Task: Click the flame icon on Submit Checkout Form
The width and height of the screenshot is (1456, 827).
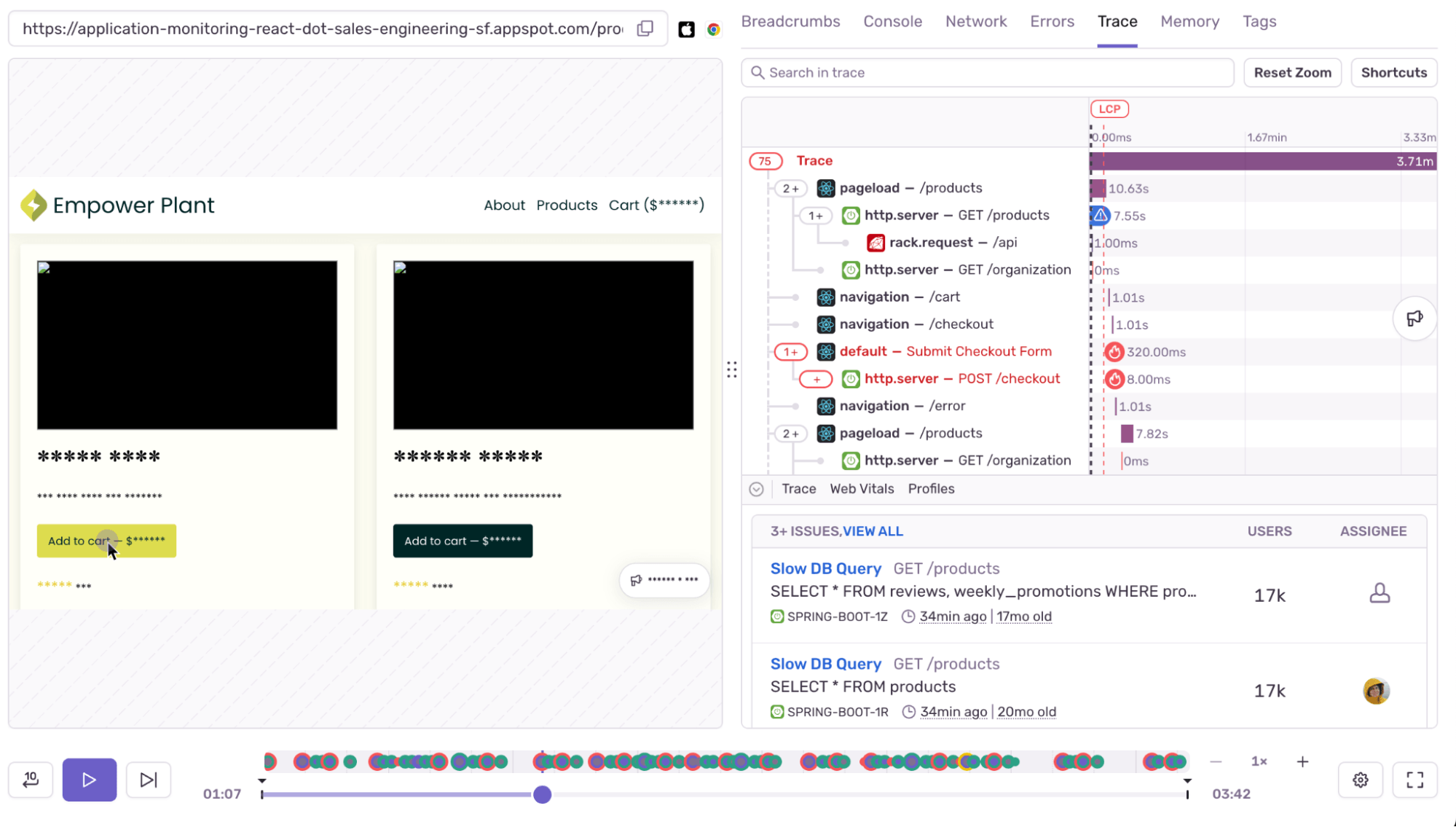Action: 1114,351
